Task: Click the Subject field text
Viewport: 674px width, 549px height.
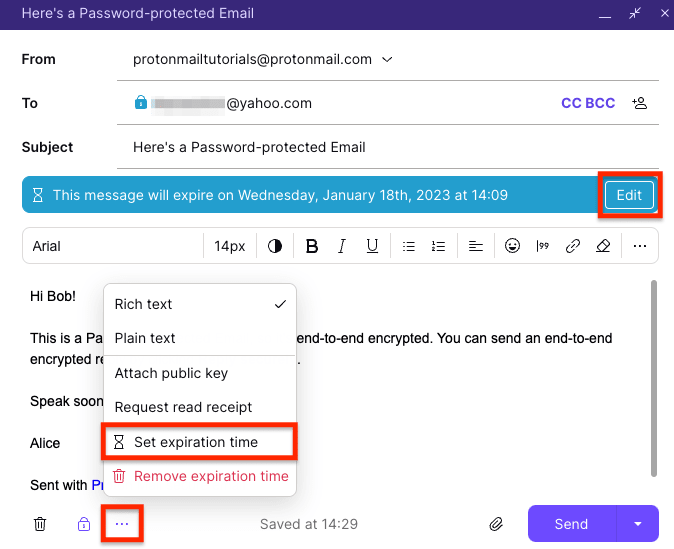Action: [249, 147]
